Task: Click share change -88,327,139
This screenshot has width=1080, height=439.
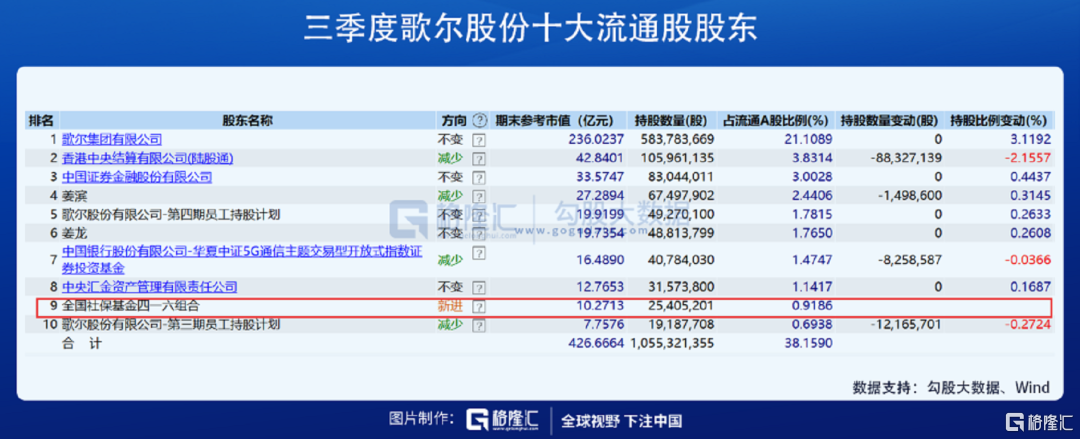Action: [x=905, y=159]
